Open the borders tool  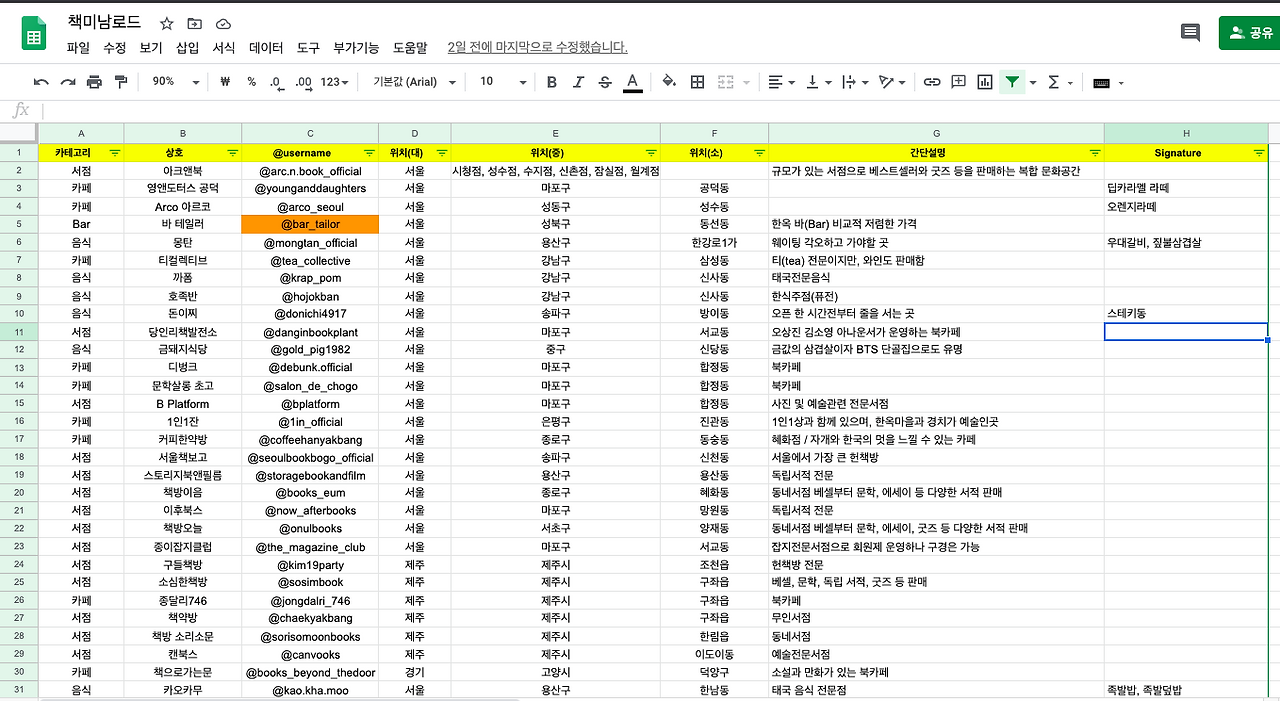coord(696,82)
